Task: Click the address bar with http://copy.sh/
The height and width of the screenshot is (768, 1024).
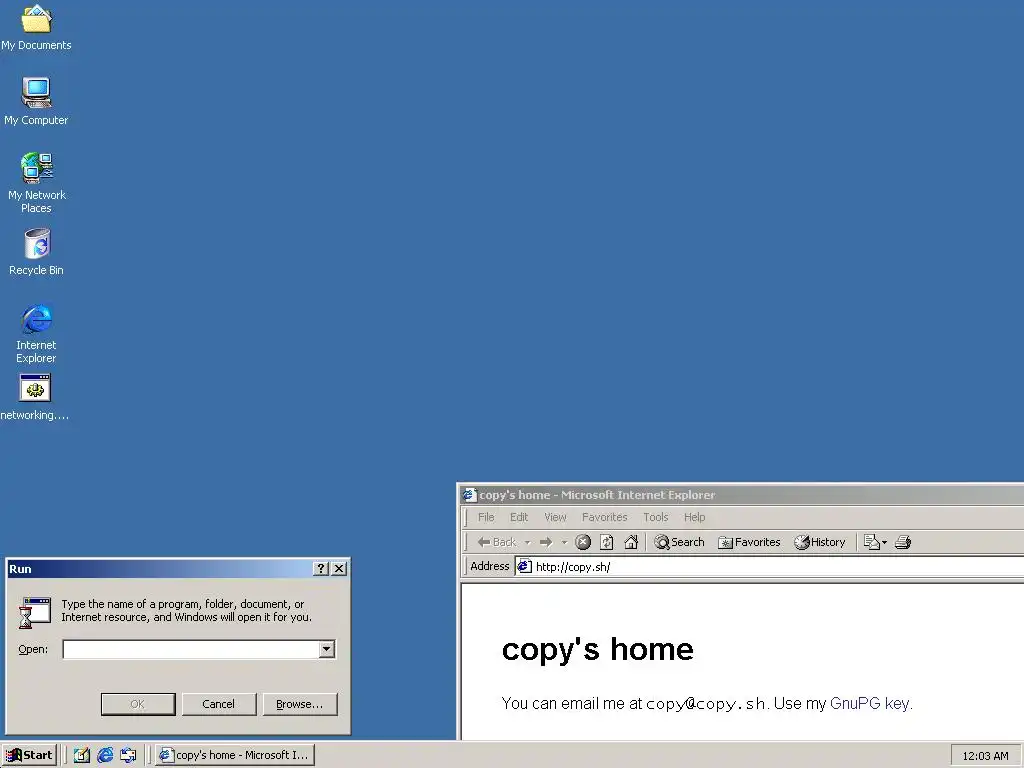Action: pos(771,566)
